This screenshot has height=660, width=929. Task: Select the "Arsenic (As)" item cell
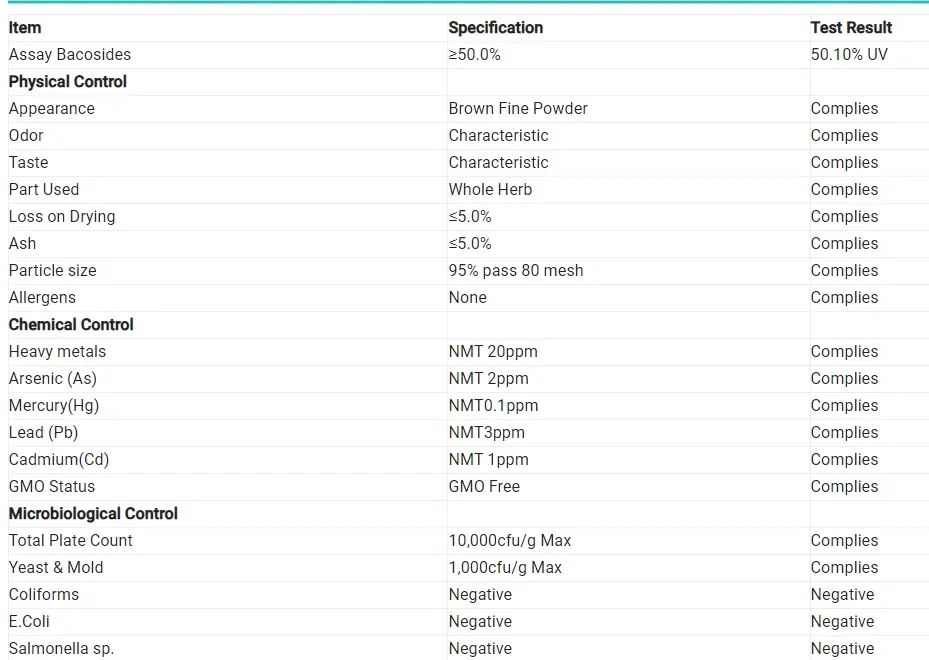[x=53, y=379]
